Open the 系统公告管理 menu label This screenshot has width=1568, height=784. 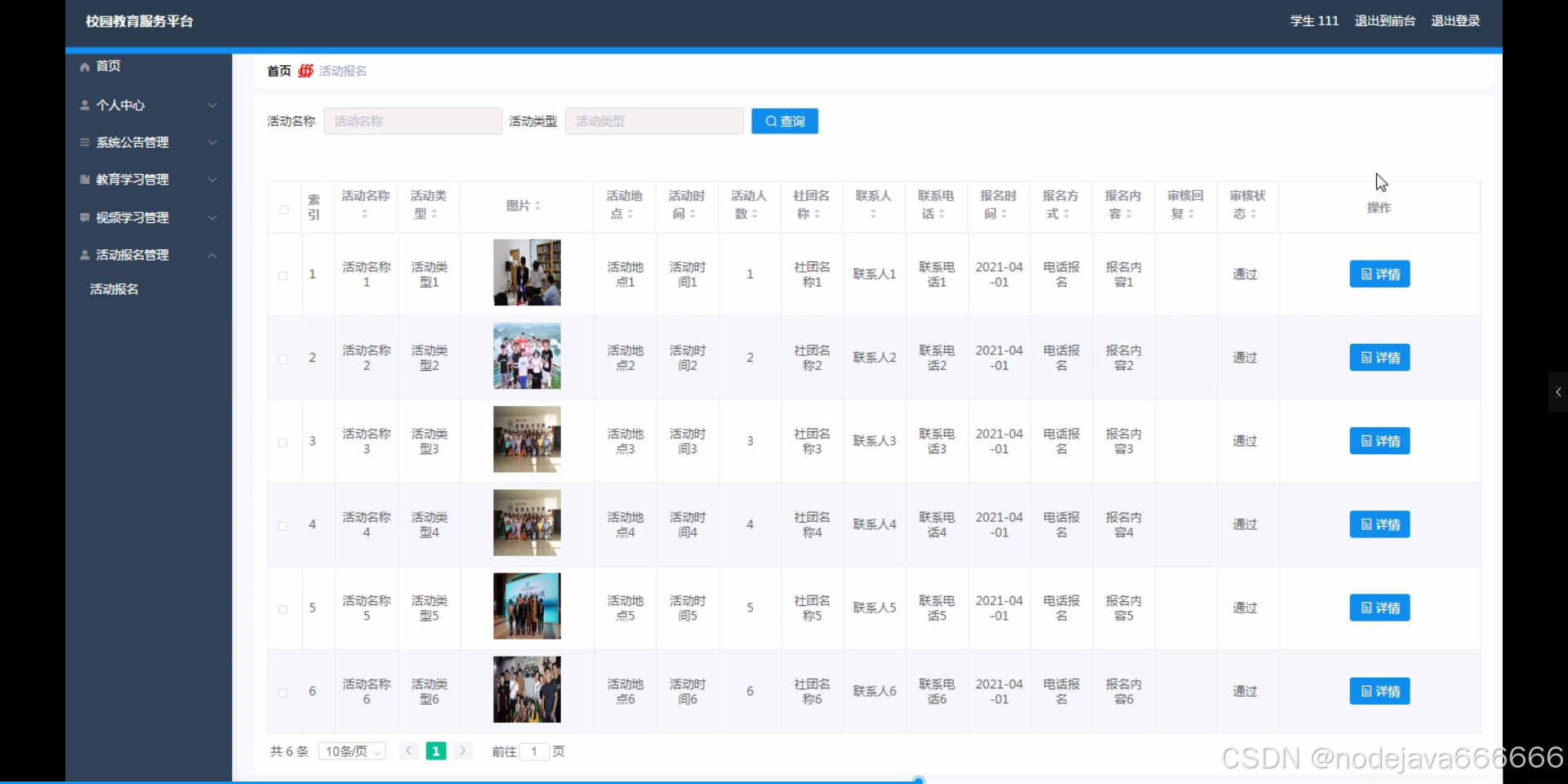(x=132, y=142)
